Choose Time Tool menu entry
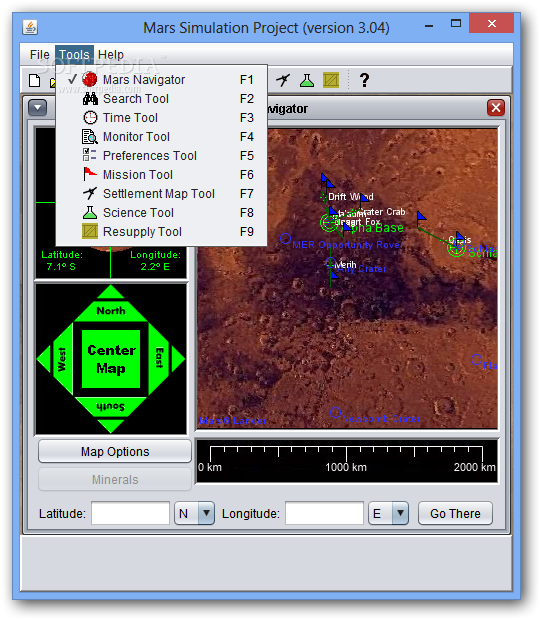The width and height of the screenshot is (541, 620). point(161,117)
